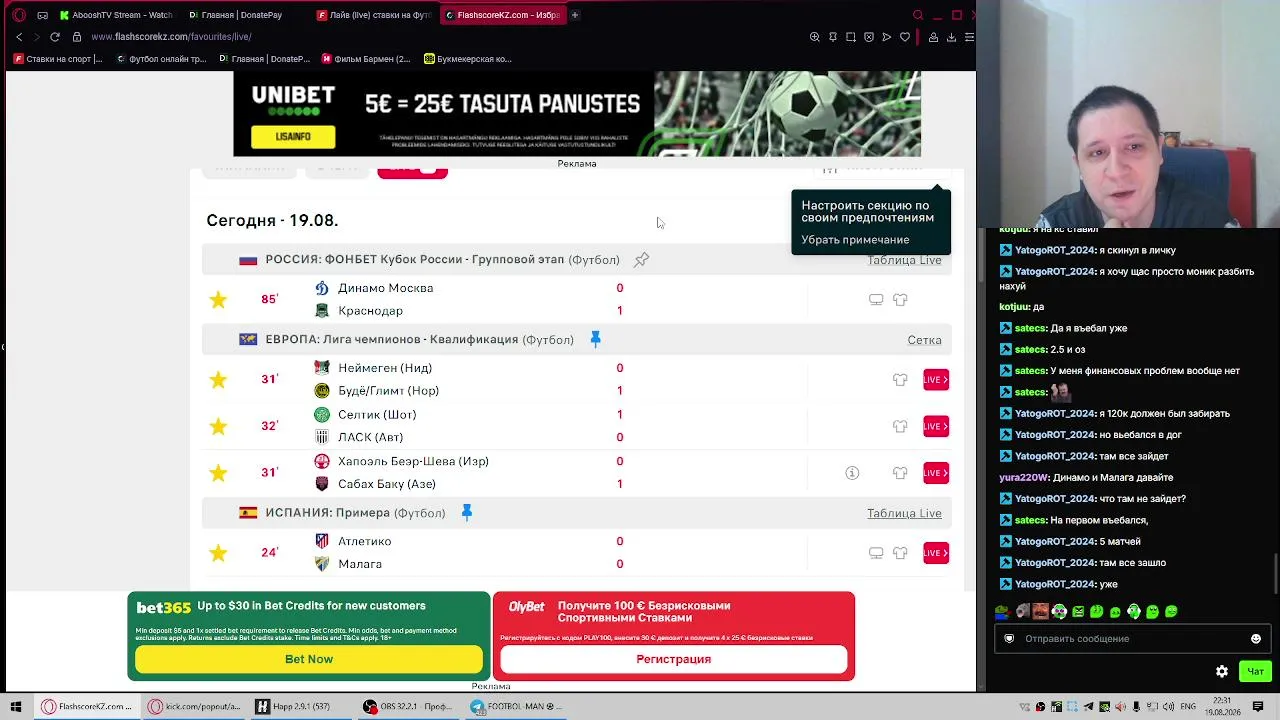
Task: Open Футбол онлайн bookmark
Action: pos(161,59)
